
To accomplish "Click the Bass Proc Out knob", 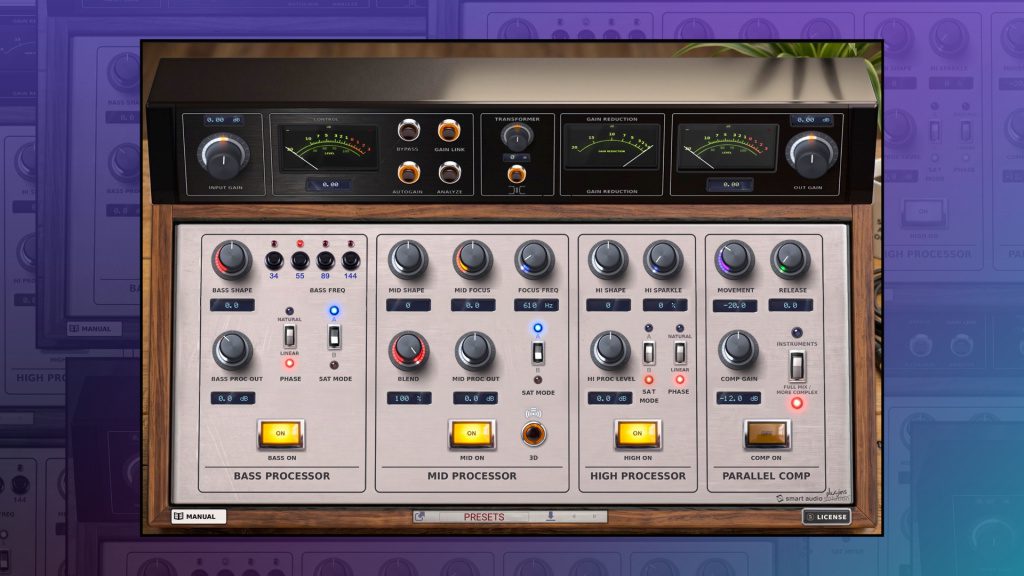I will click(231, 350).
